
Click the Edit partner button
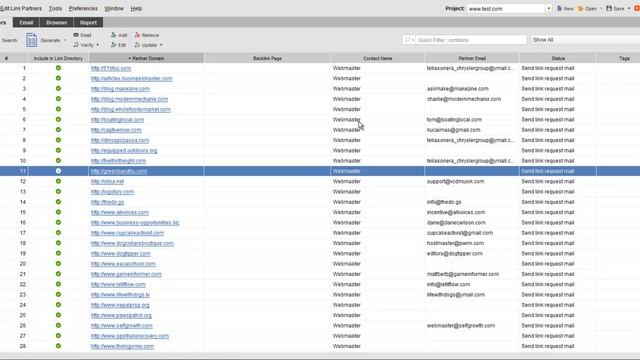(118, 45)
